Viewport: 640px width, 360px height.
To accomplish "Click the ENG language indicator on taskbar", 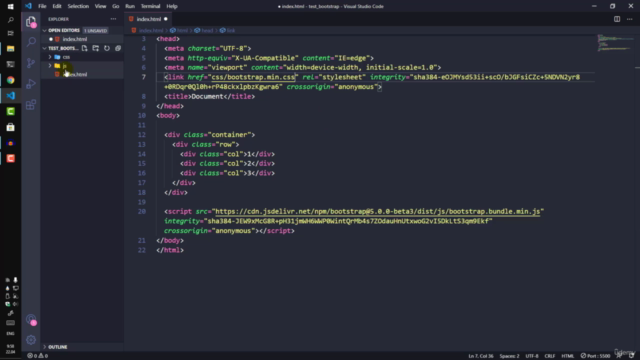I will pos(10,333).
